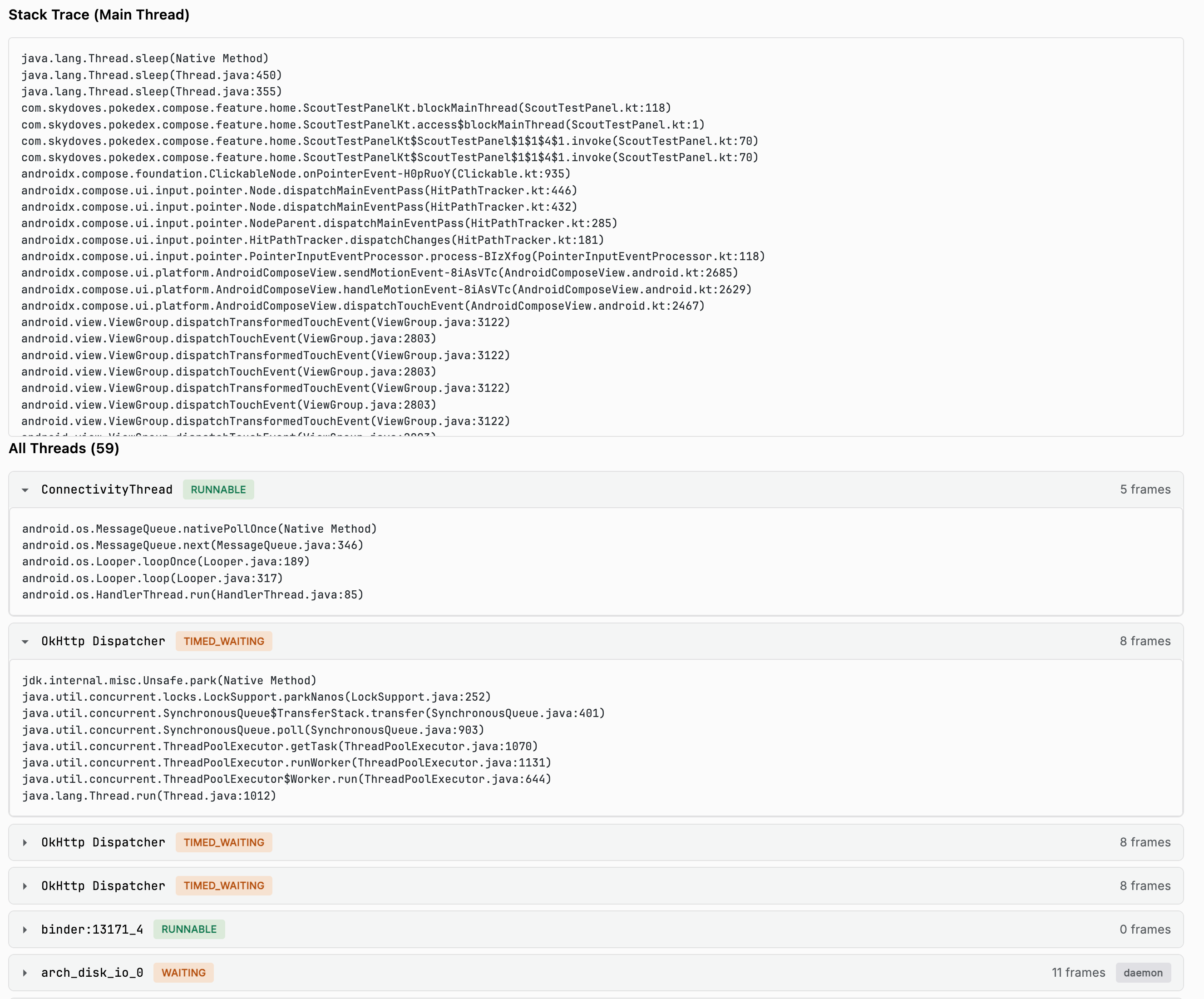Expand the OkHttp Dispatcher row just above binder:13171_4
The height and width of the screenshot is (999, 1204).
coord(596,886)
